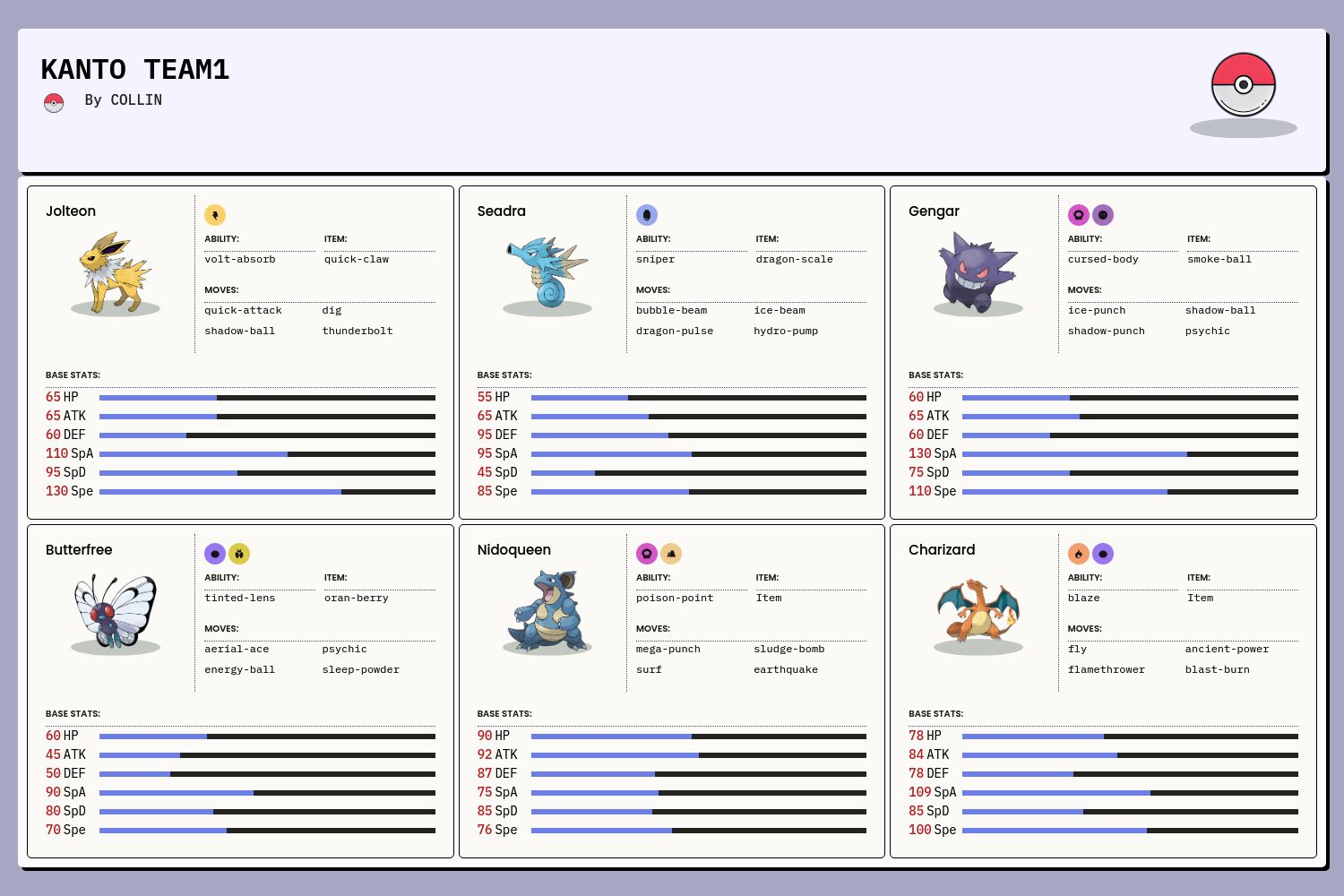Click the KANTO TEAM1 title
1344x896 pixels.
[135, 70]
